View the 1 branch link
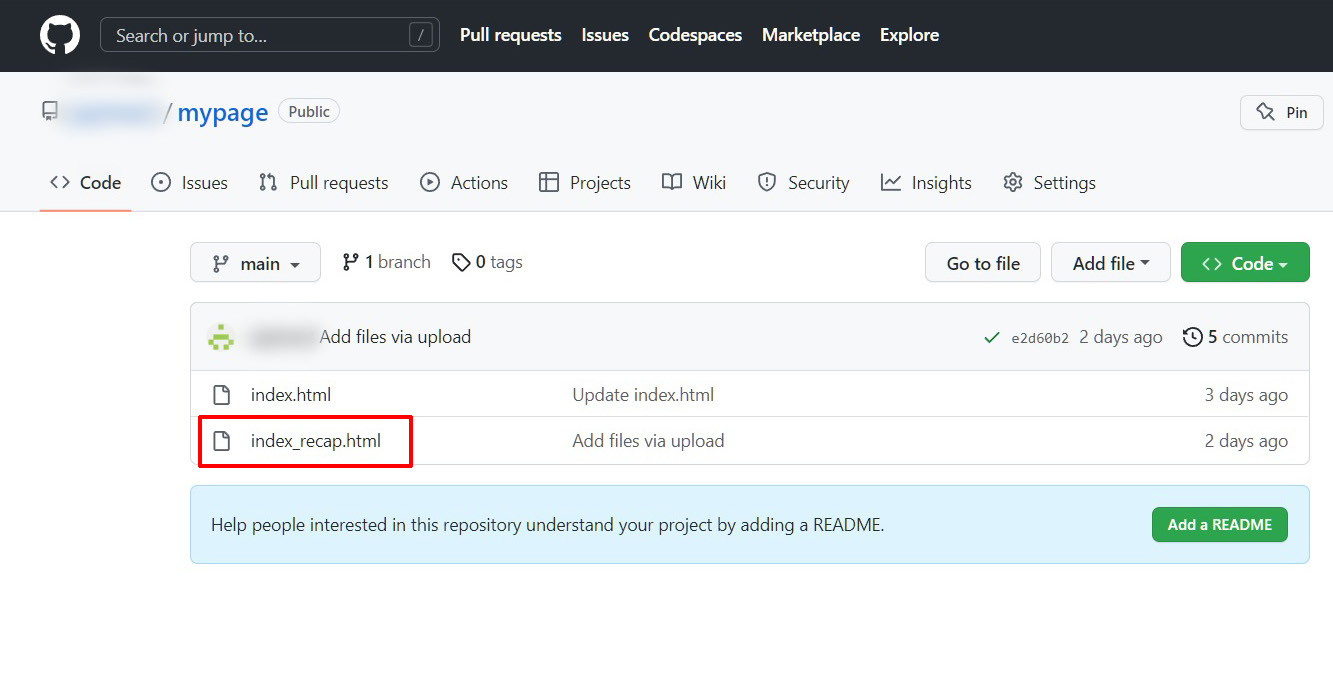The width and height of the screenshot is (1333, 685). 386,262
